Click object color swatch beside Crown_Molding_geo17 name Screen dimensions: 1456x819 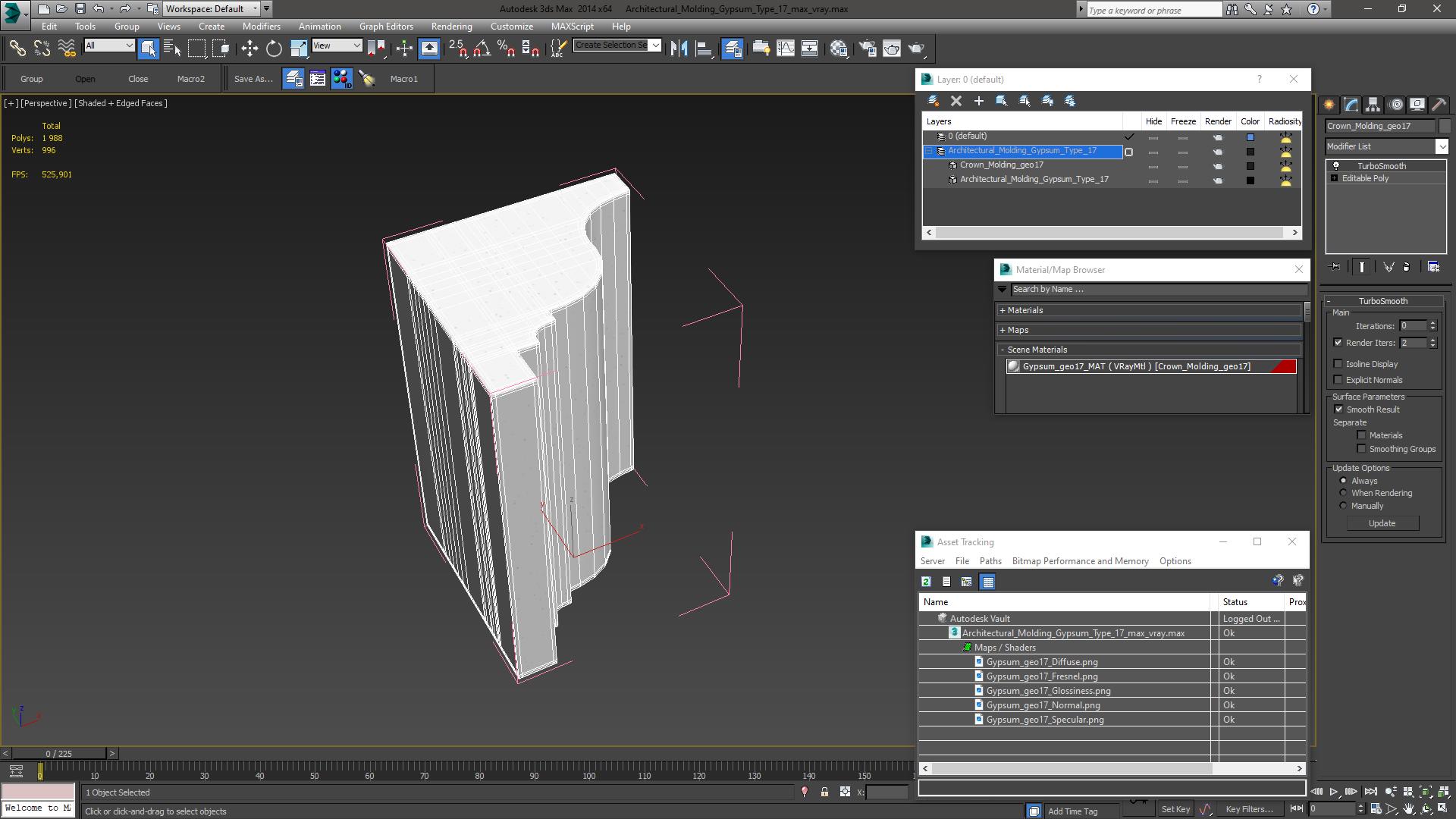(1445, 126)
